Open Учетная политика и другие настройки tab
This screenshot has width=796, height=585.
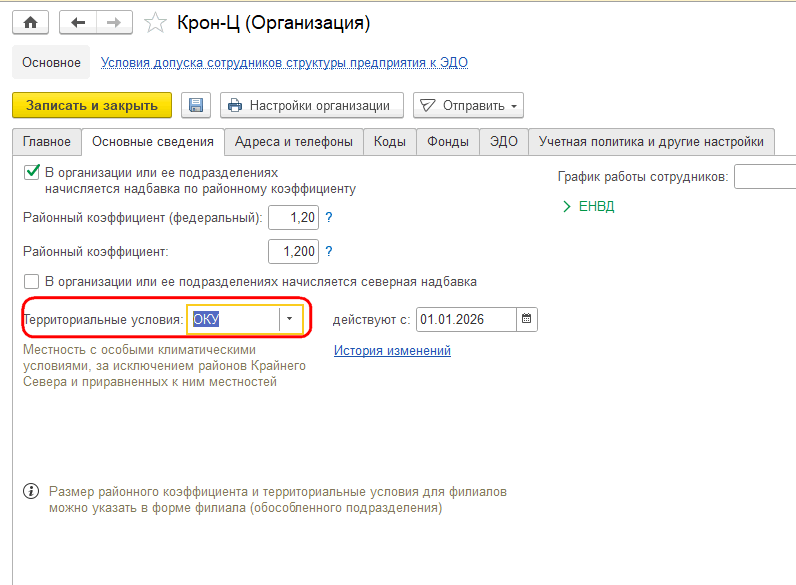coord(651,142)
